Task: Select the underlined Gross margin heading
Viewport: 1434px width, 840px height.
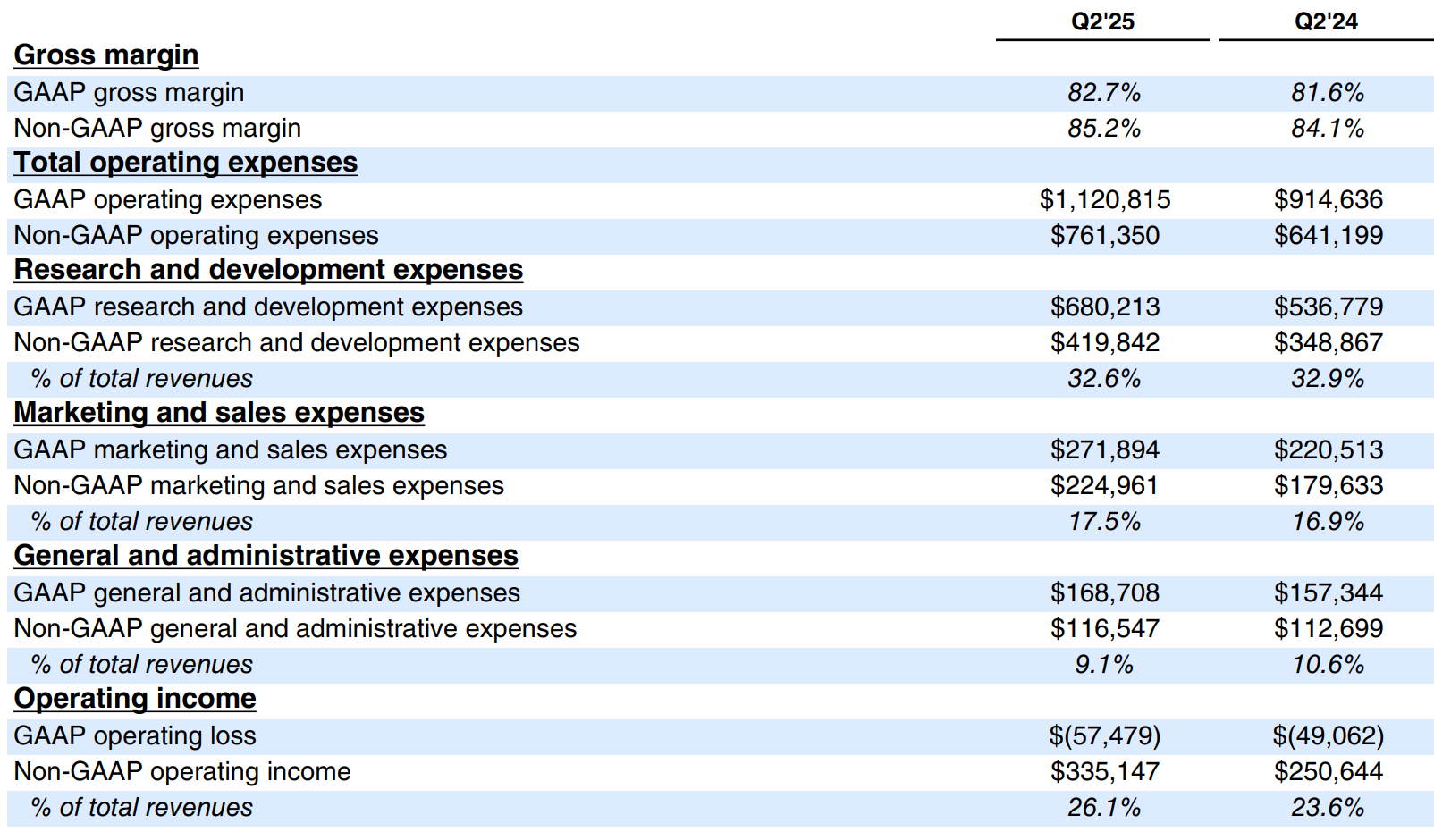Action: pyautogui.click(x=106, y=55)
